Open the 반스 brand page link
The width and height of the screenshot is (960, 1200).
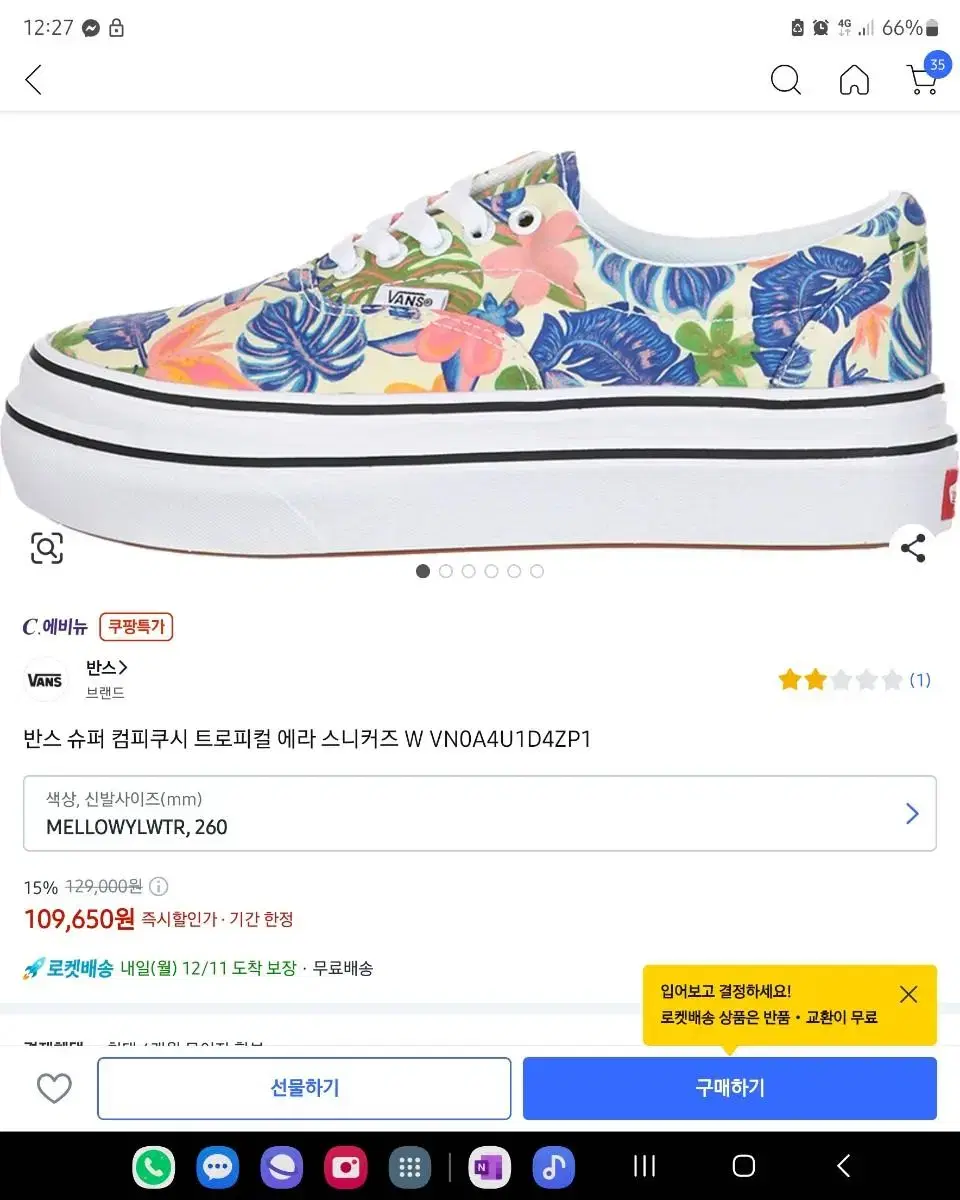coord(106,668)
